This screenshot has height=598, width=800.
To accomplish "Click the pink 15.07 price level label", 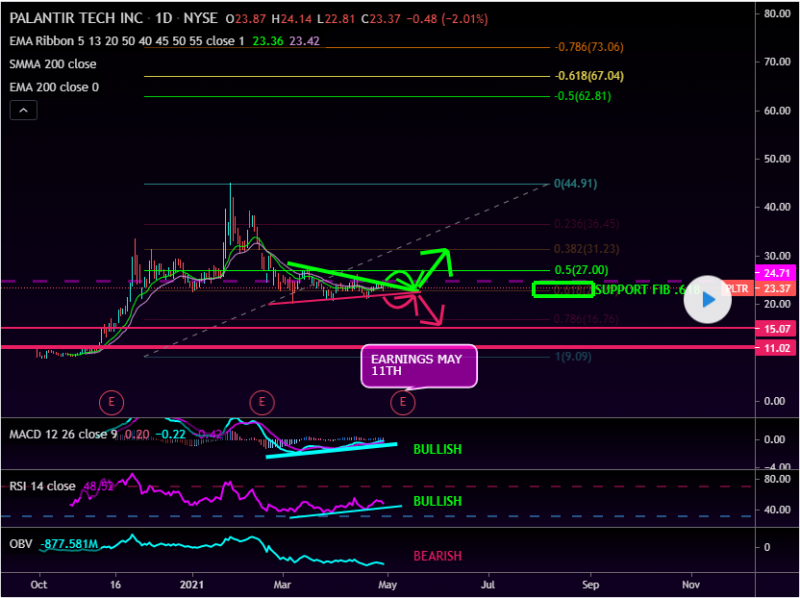I will (x=776, y=328).
